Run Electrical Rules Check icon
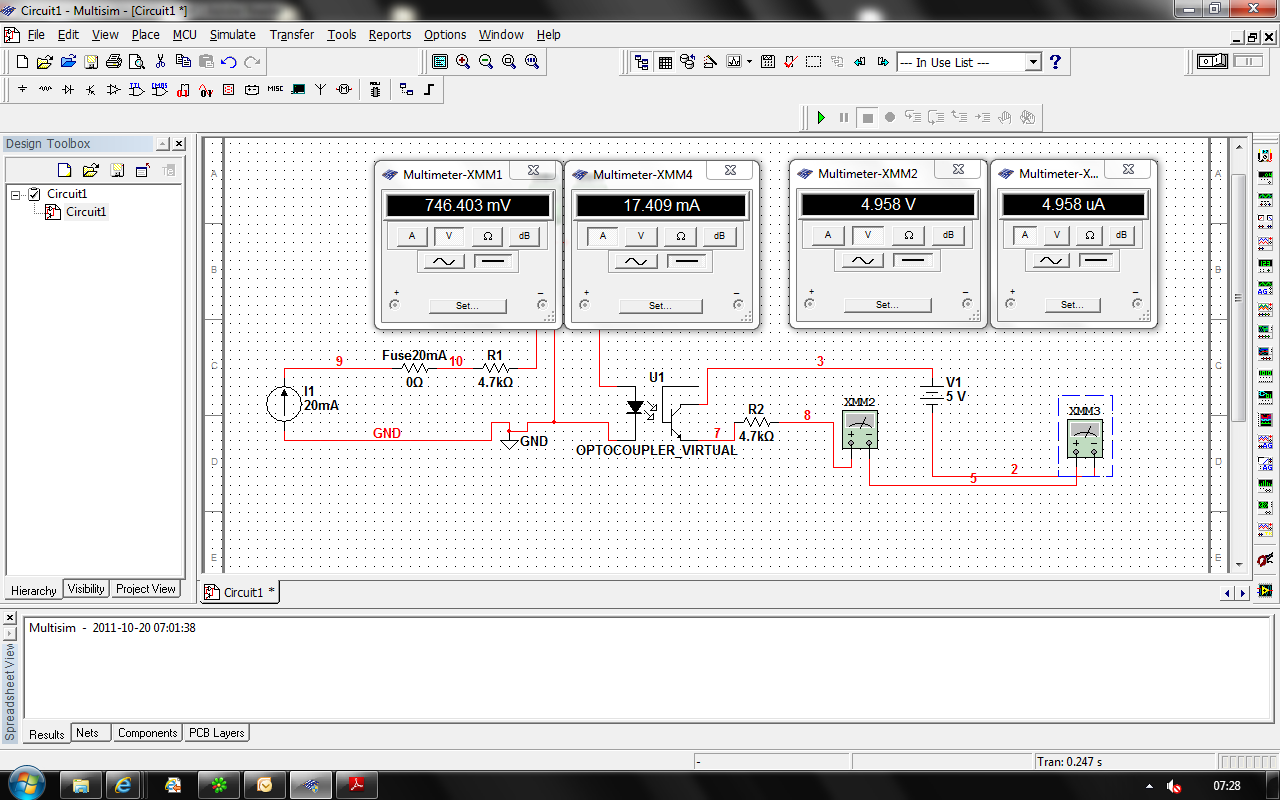Viewport: 1280px width, 800px height. (791, 61)
